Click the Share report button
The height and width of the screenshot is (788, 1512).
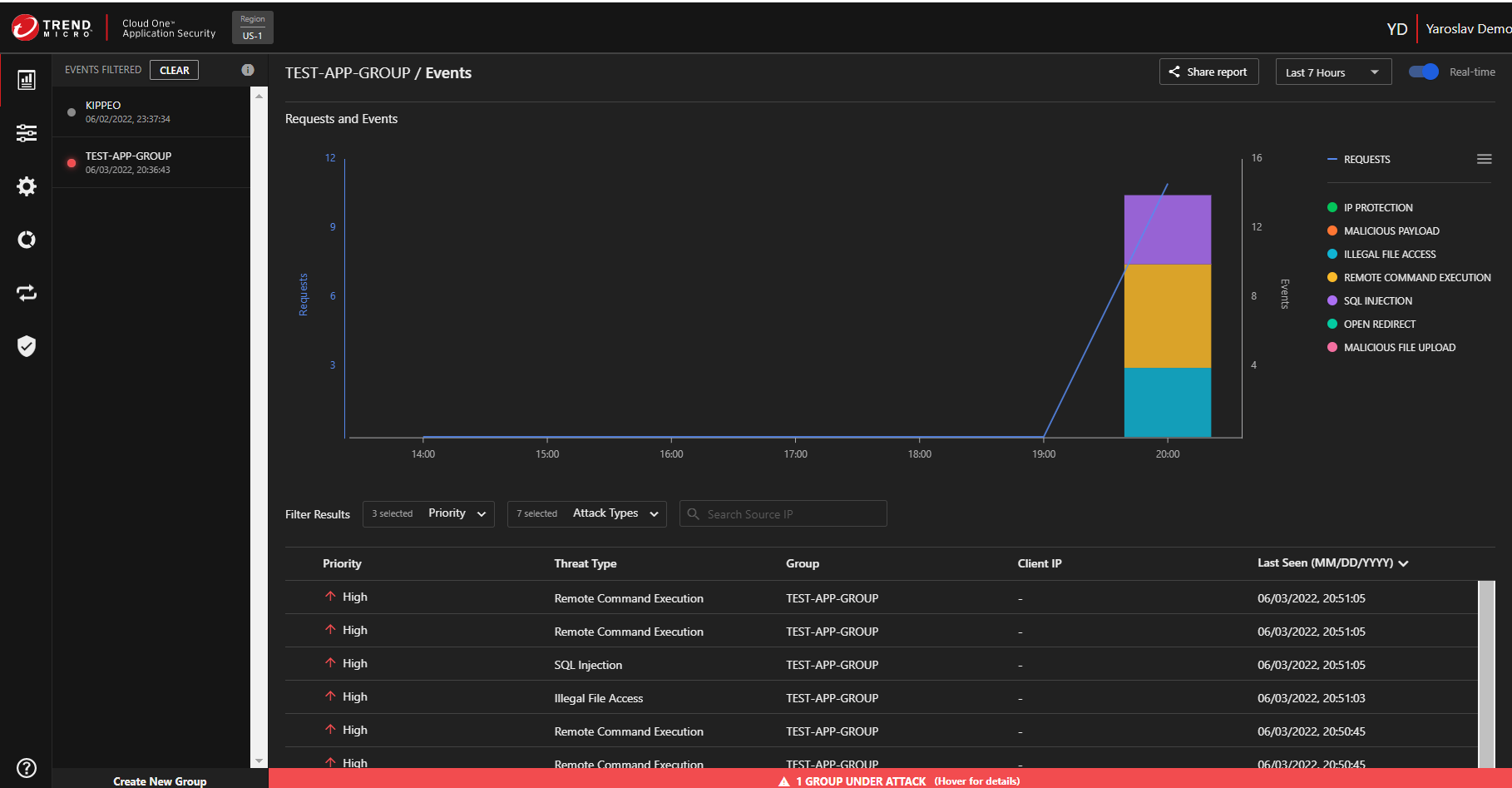(x=1208, y=72)
